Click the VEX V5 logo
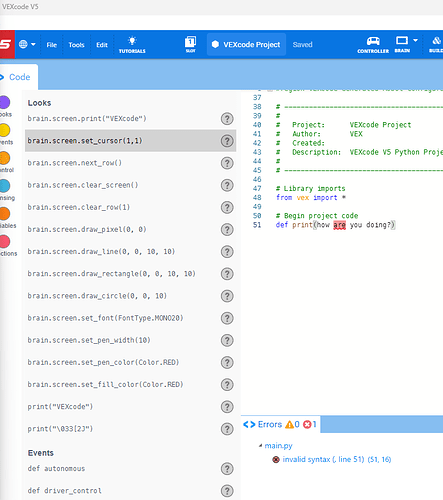Screen dimensions: 443x500 [x=7, y=44]
